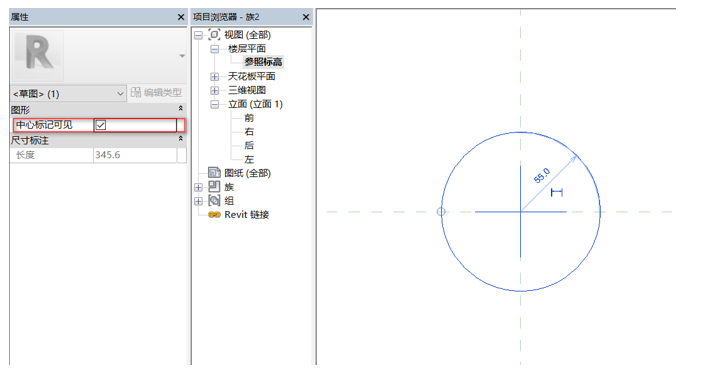This screenshot has width=723, height=390.
Task: Select the Revit 链接 label
Action: 246,215
